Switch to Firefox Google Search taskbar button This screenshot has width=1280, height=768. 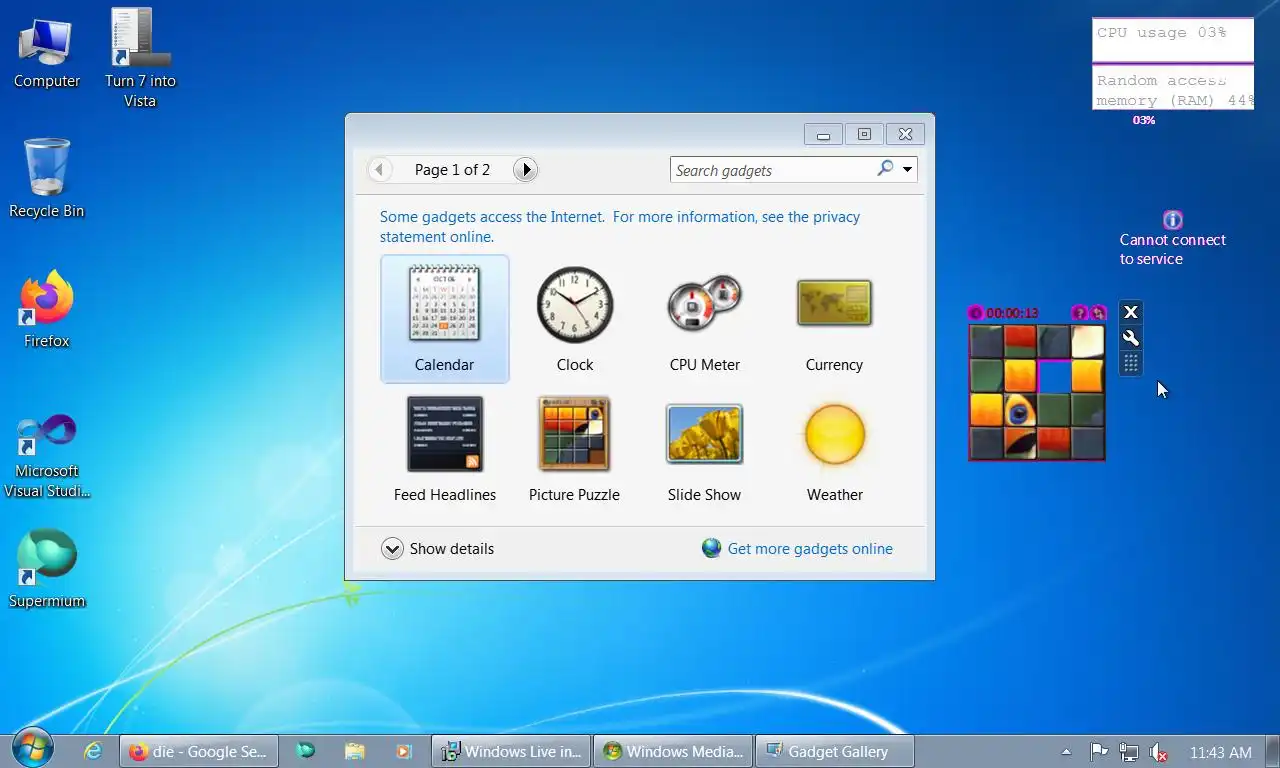pyautogui.click(x=199, y=751)
